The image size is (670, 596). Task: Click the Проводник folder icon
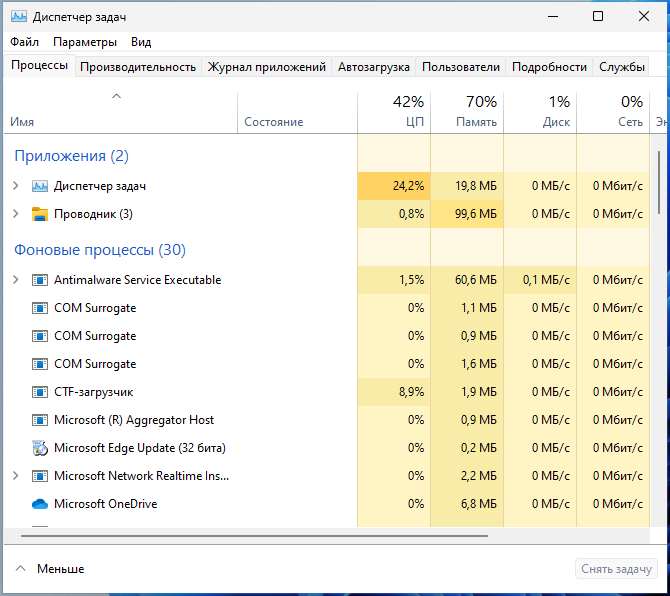tap(40, 214)
